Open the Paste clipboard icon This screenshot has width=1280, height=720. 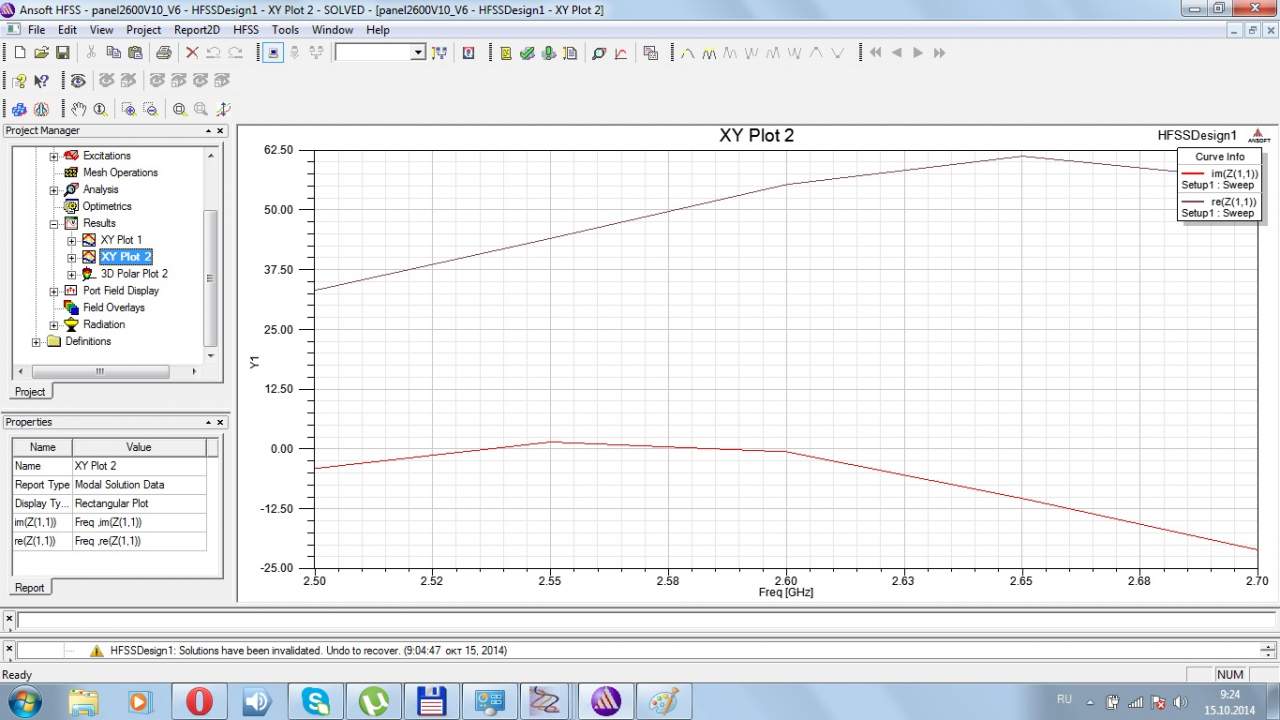[x=134, y=53]
